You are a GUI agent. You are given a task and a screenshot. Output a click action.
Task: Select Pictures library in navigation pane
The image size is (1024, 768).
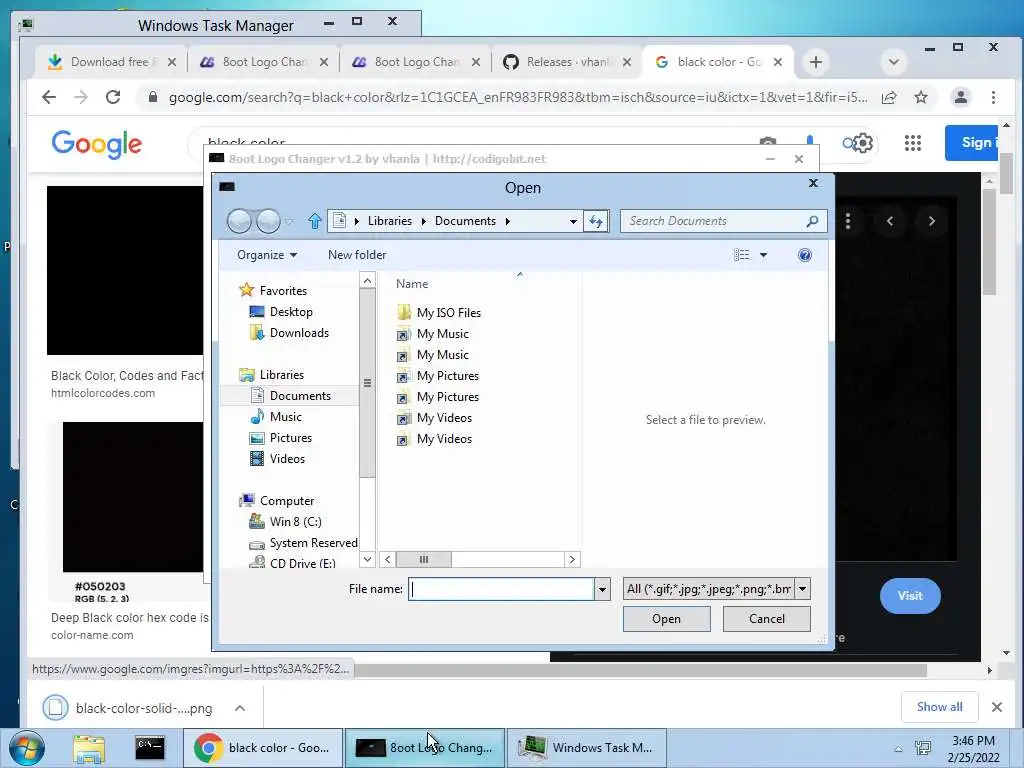[291, 438]
